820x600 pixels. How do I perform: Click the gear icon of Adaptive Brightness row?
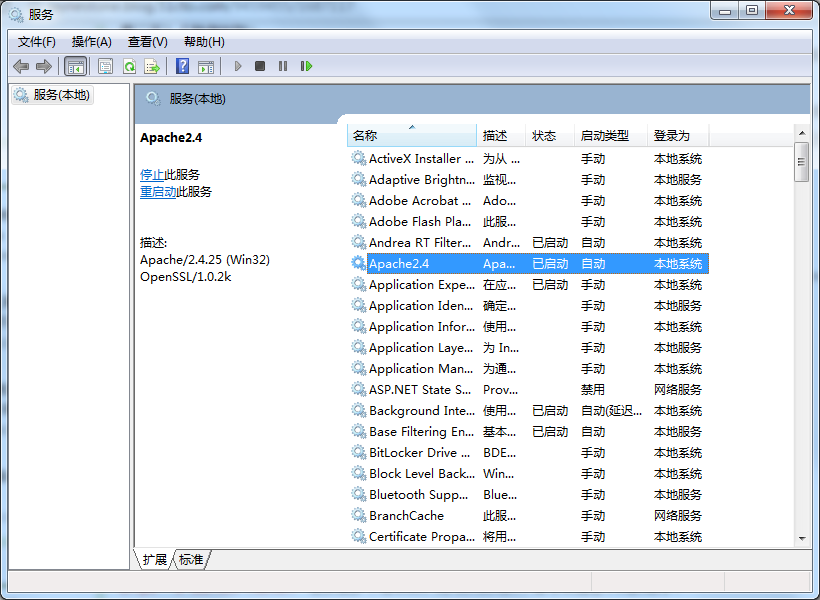pos(358,179)
